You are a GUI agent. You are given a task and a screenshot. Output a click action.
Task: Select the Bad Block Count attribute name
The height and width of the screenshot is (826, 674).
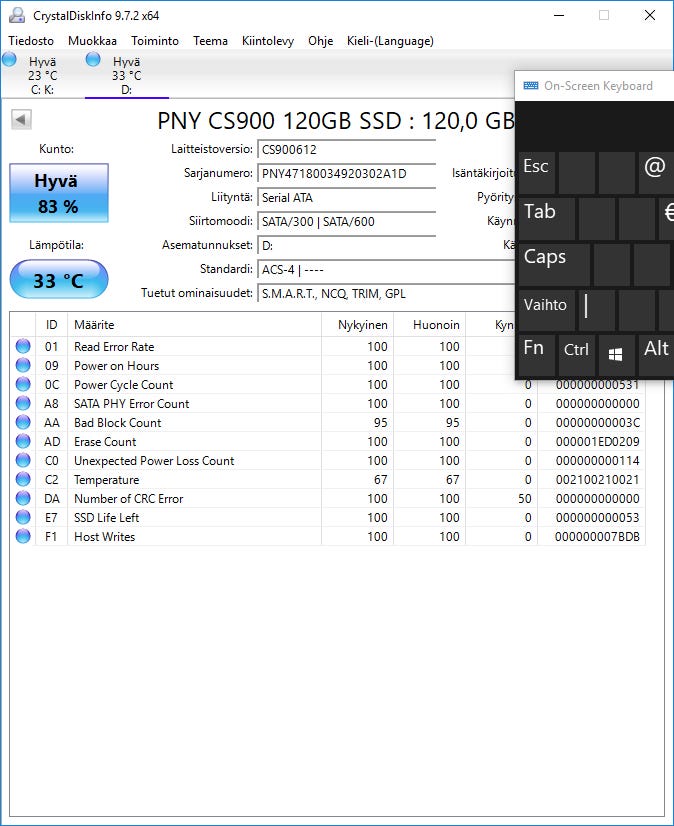pyautogui.click(x=118, y=422)
